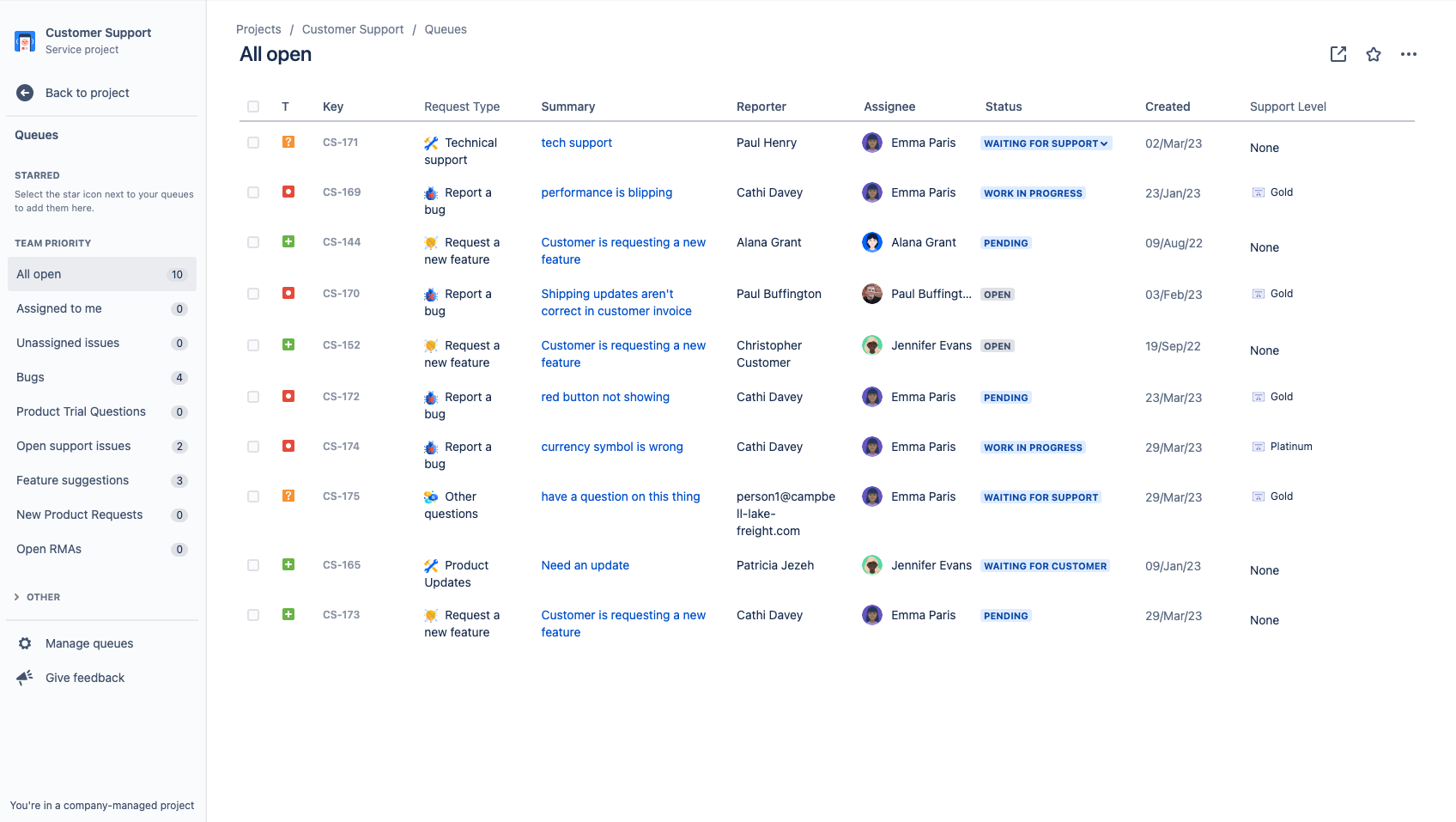The height and width of the screenshot is (822, 1456).
Task: Open the three-dot more actions menu
Action: [x=1409, y=54]
